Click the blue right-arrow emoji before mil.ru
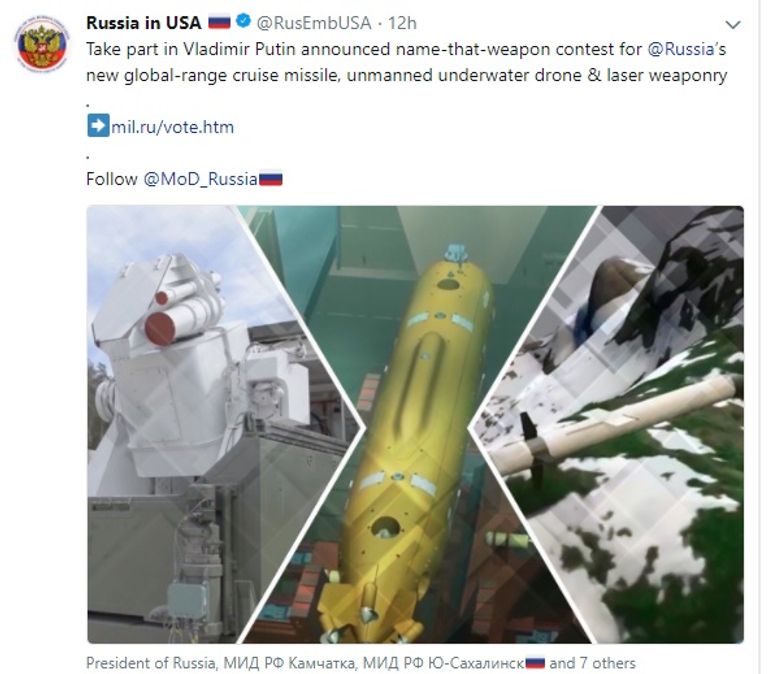Screen dimensions: 768x674 (98, 126)
